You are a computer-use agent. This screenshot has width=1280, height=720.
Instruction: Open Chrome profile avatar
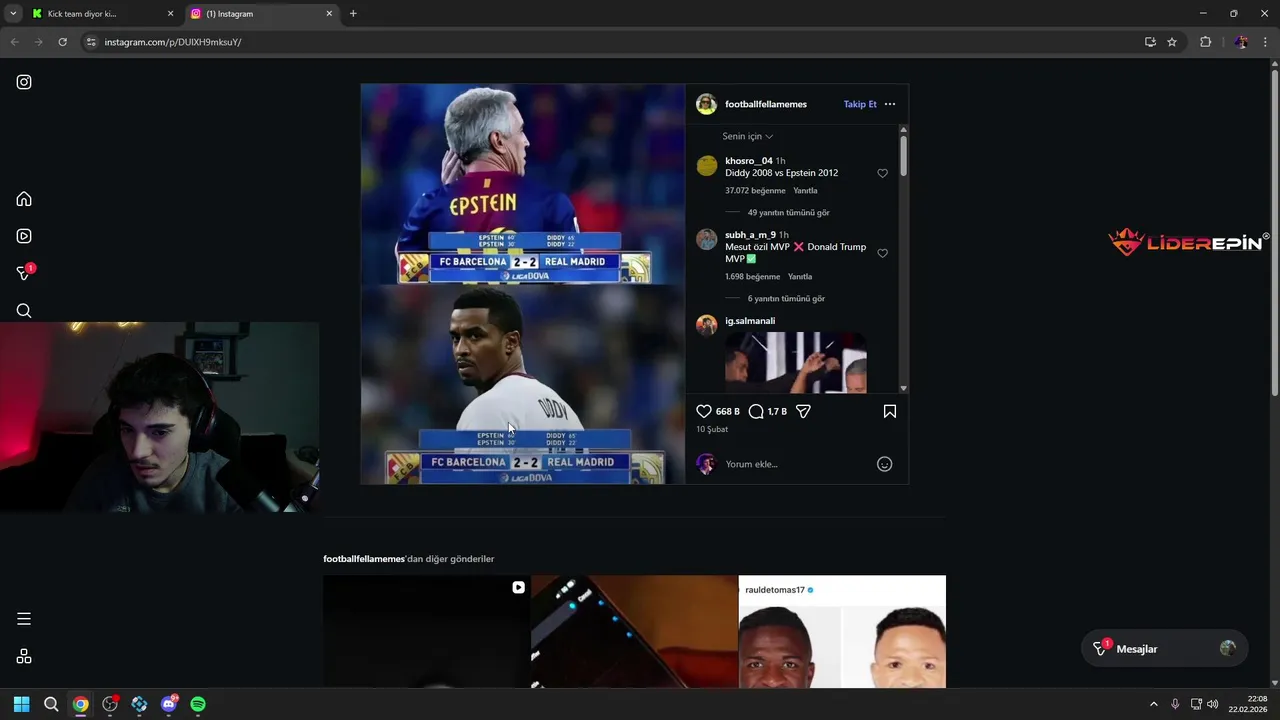[1241, 42]
